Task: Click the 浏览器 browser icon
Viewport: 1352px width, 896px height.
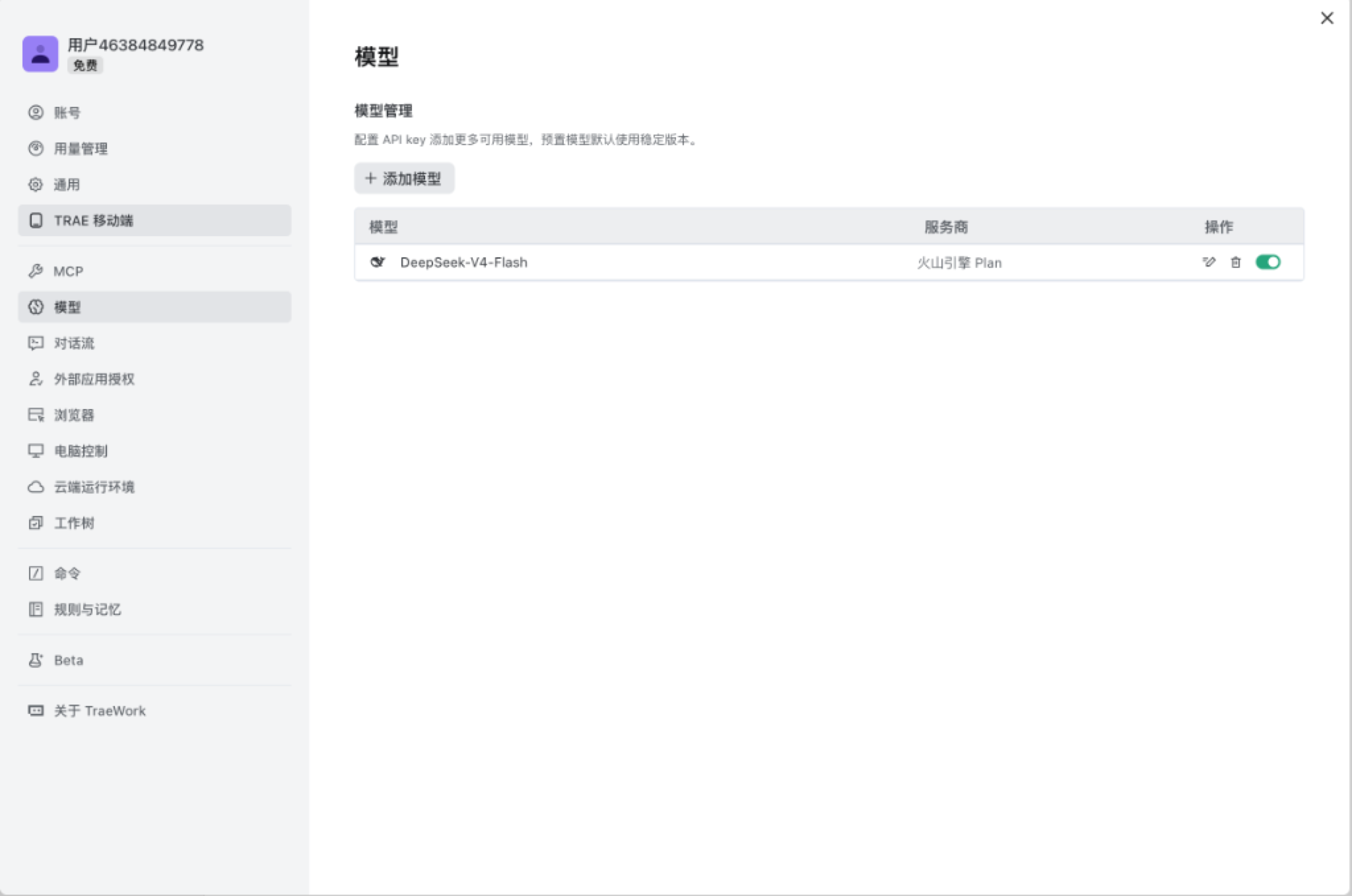Action: point(36,415)
